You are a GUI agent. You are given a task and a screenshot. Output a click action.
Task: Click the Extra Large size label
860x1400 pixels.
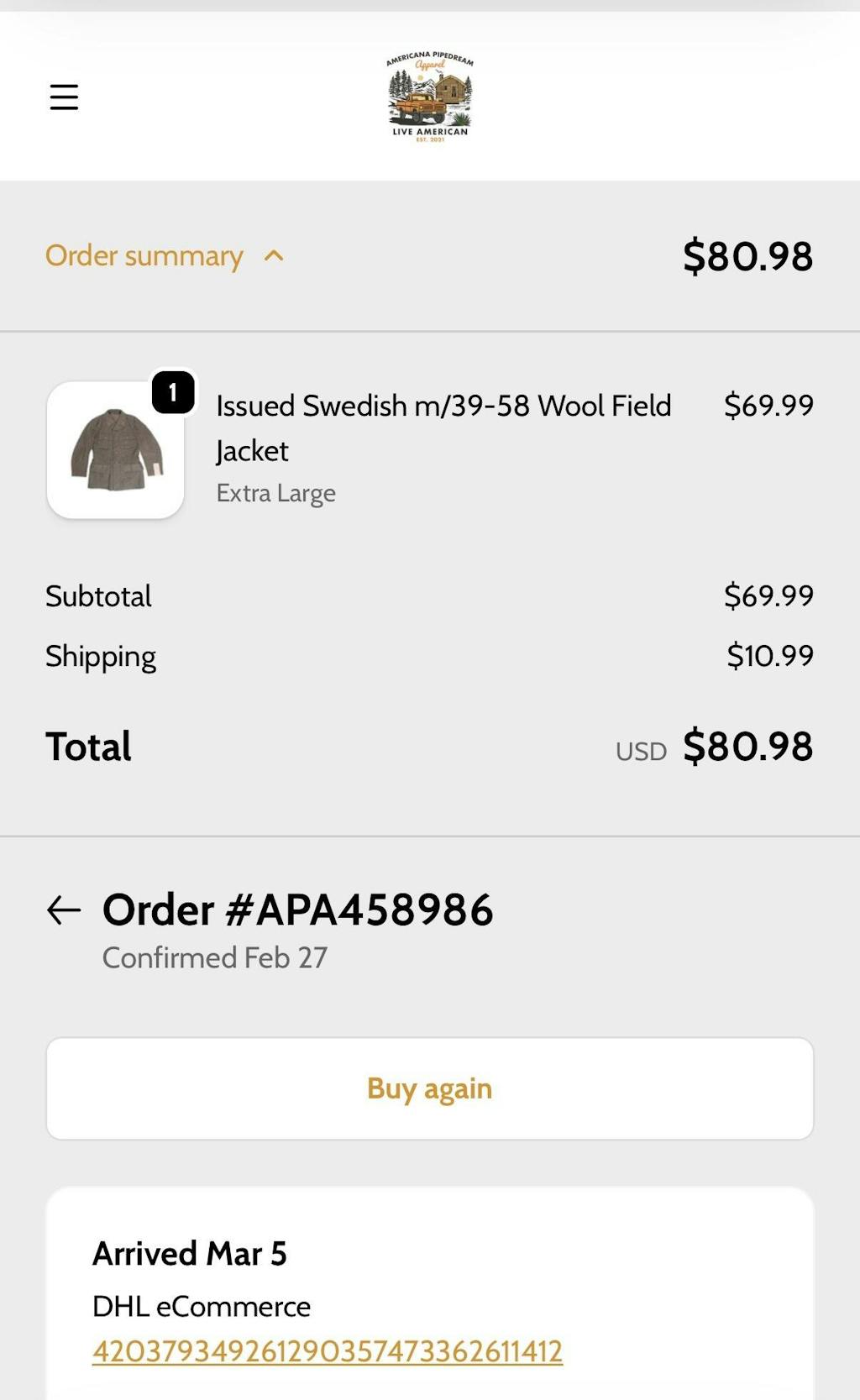pyautogui.click(x=276, y=493)
